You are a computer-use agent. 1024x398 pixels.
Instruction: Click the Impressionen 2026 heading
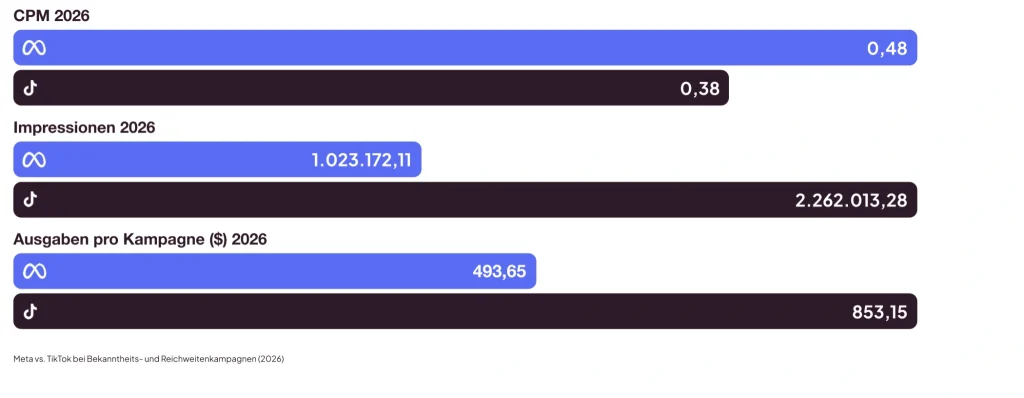pos(84,128)
